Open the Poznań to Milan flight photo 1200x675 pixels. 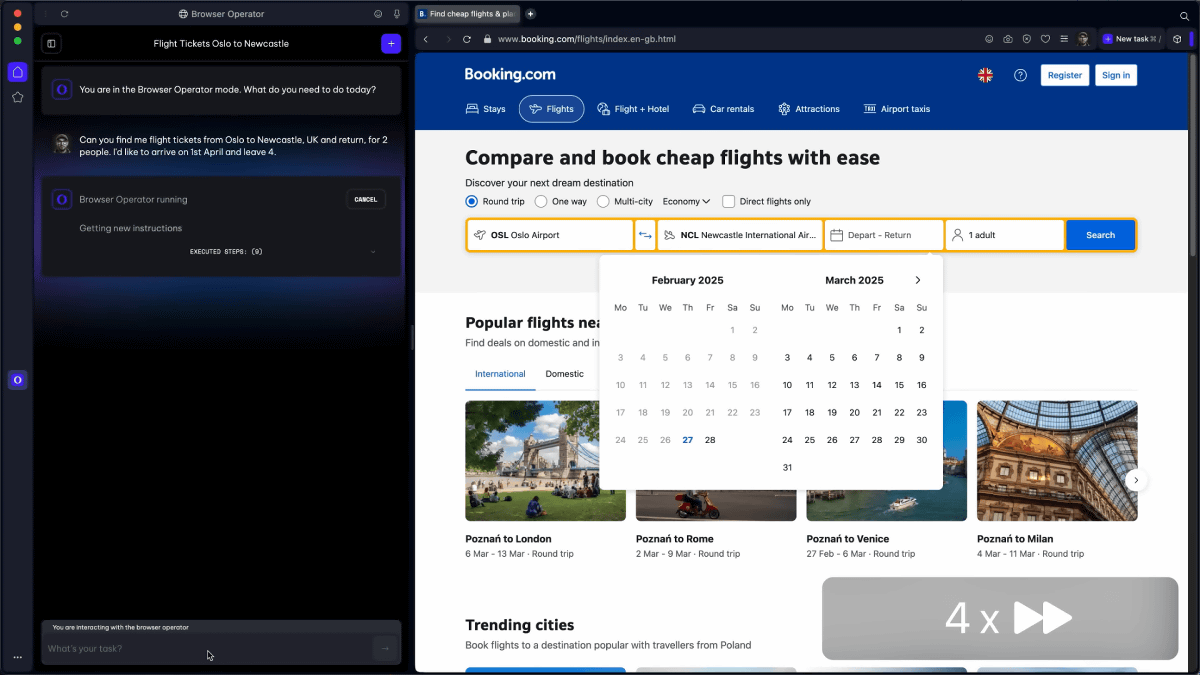coord(1057,461)
